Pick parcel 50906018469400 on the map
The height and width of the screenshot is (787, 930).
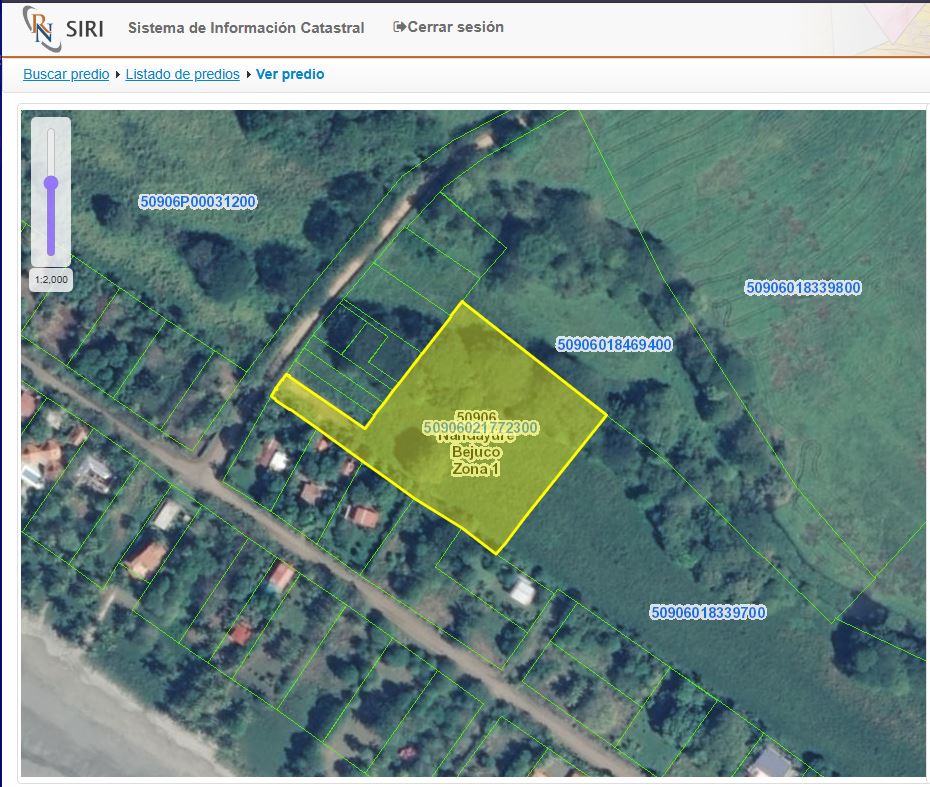614,345
